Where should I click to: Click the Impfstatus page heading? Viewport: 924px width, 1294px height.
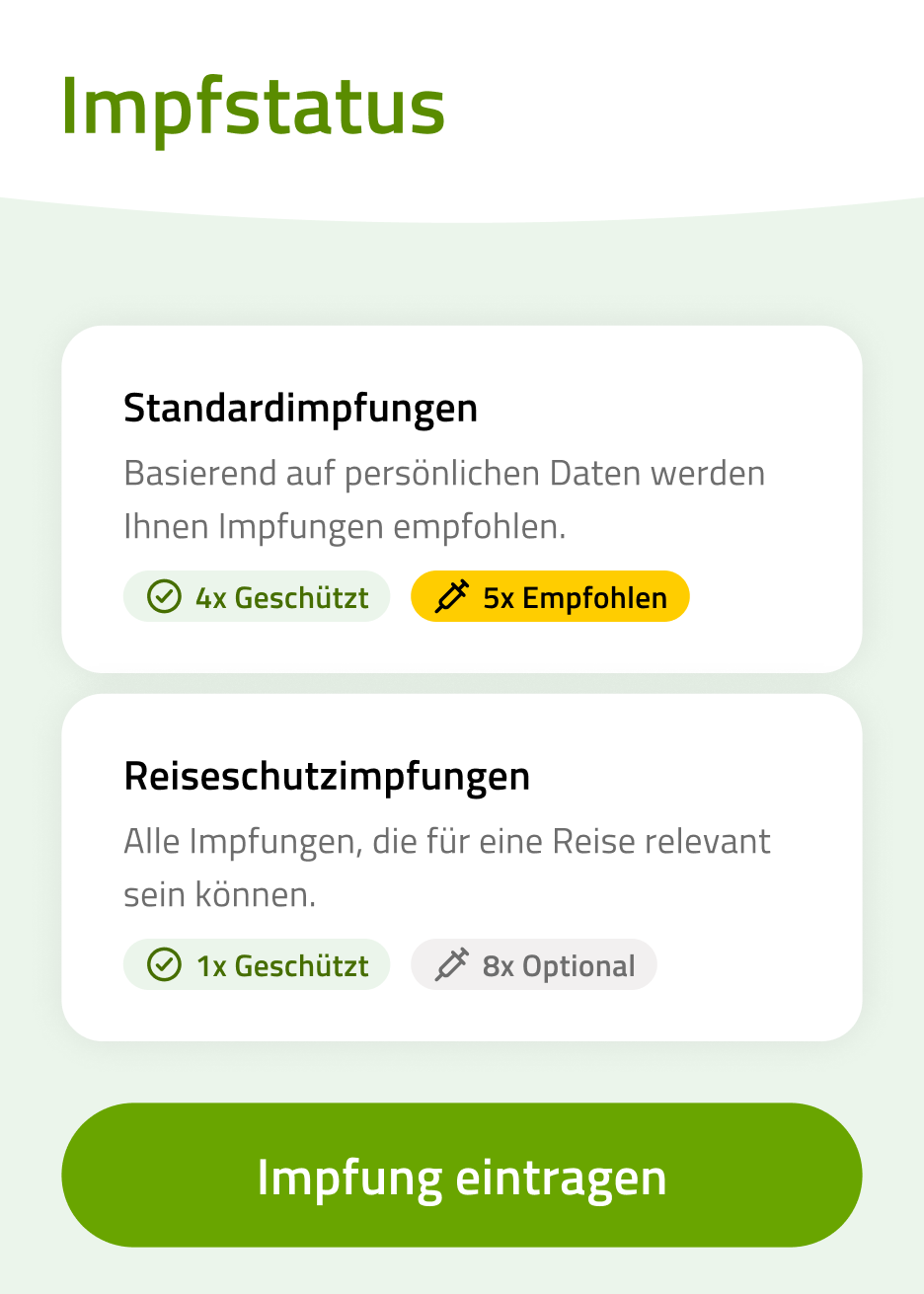[253, 106]
